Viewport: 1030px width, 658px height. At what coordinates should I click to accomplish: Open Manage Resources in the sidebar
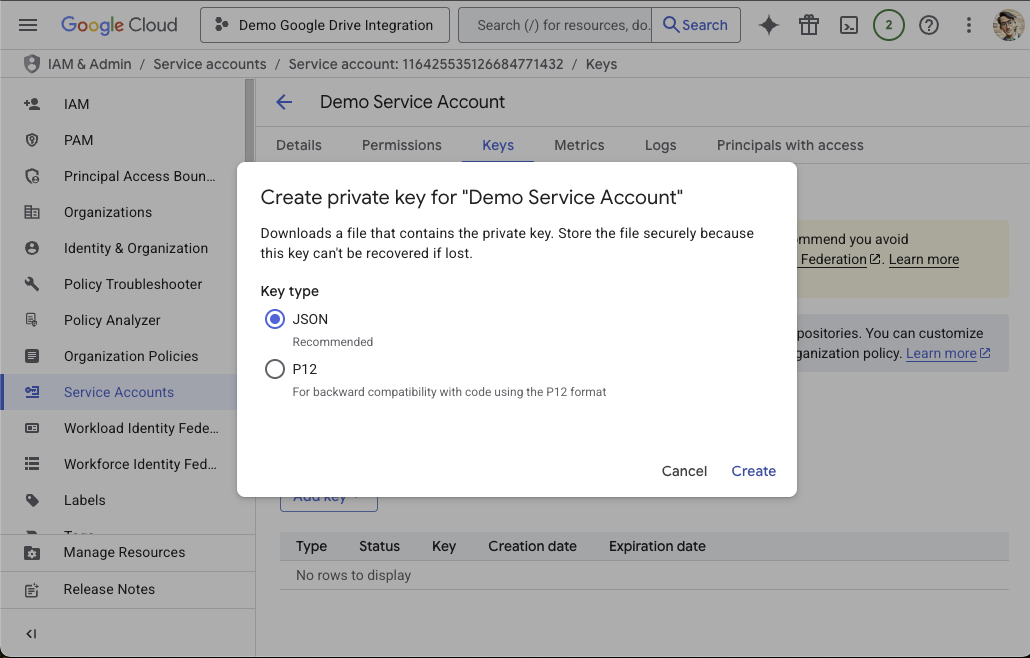click(127, 553)
